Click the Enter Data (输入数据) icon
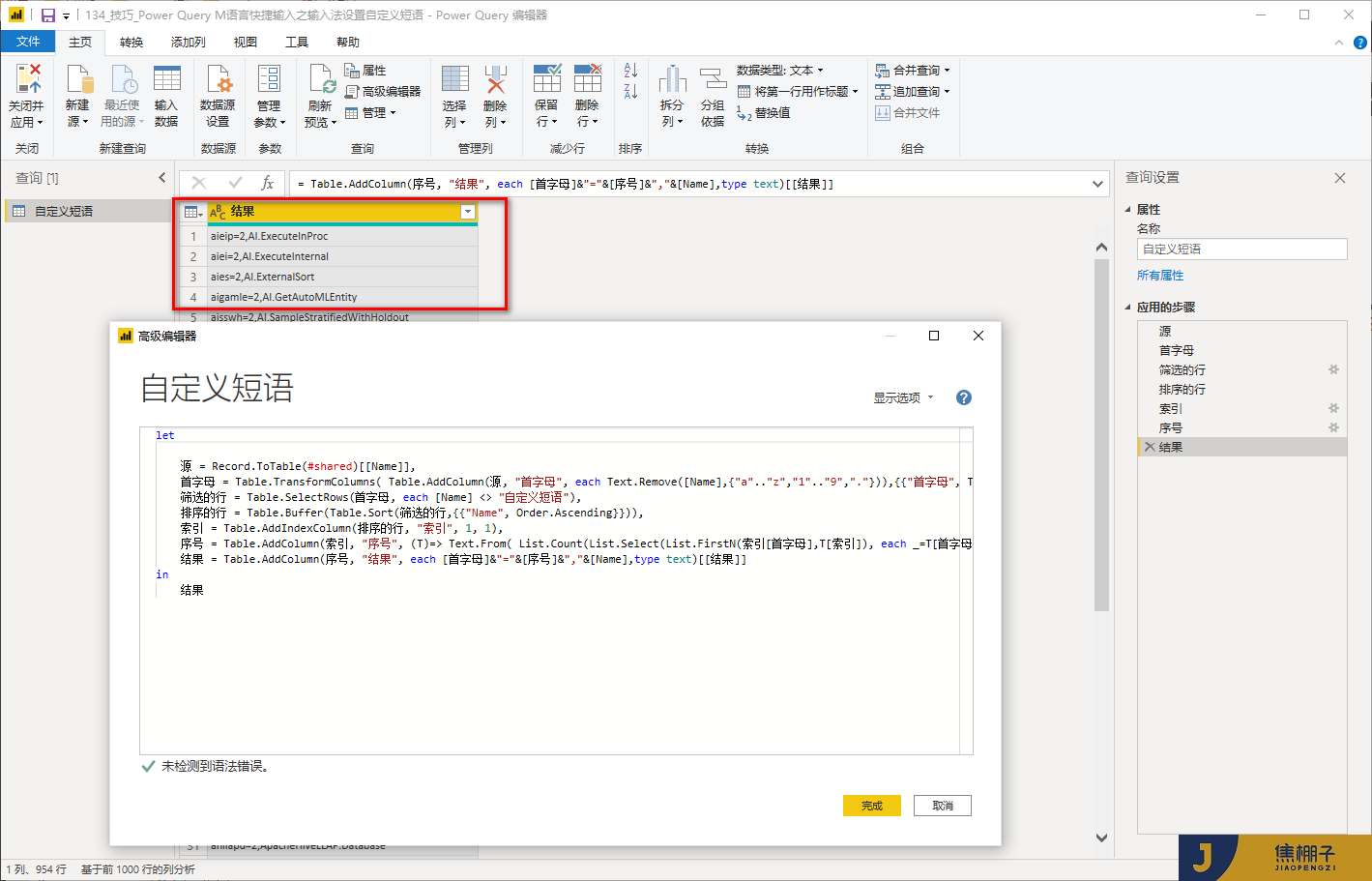 pyautogui.click(x=166, y=79)
